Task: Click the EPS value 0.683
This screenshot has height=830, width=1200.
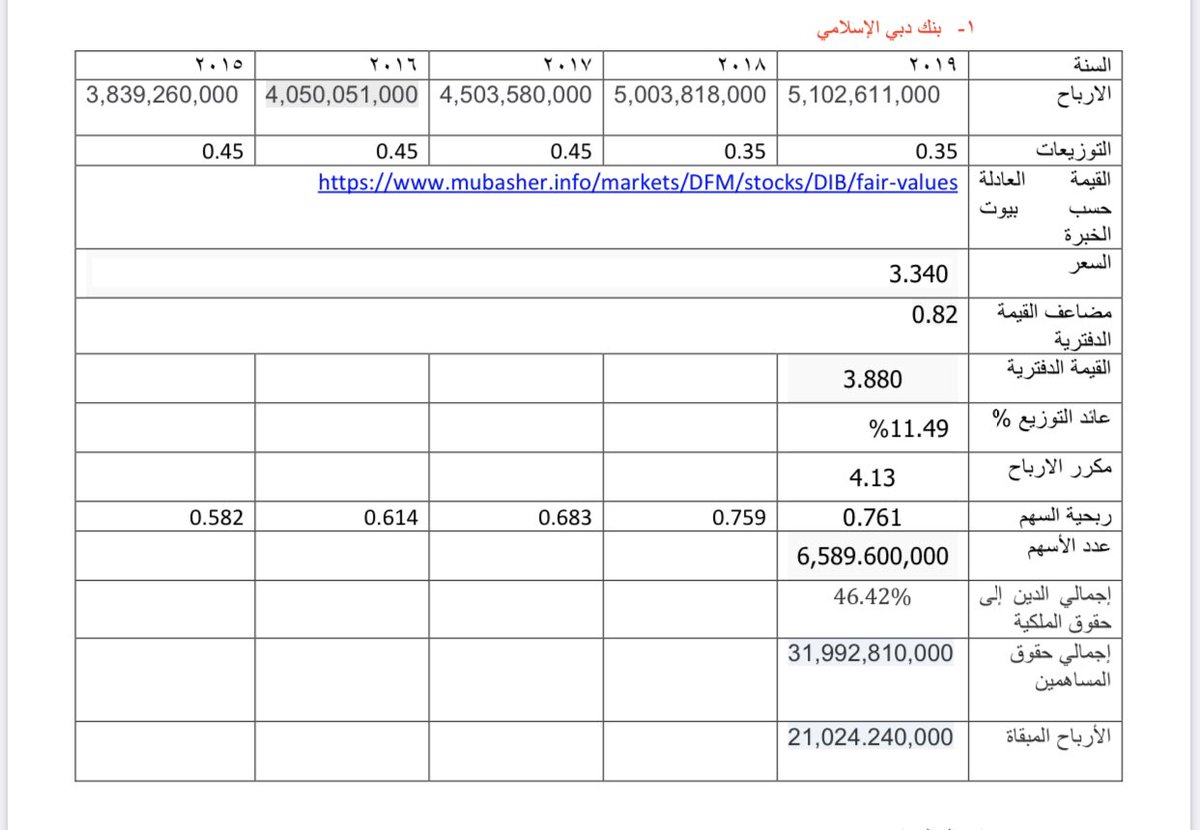Action: (565, 517)
